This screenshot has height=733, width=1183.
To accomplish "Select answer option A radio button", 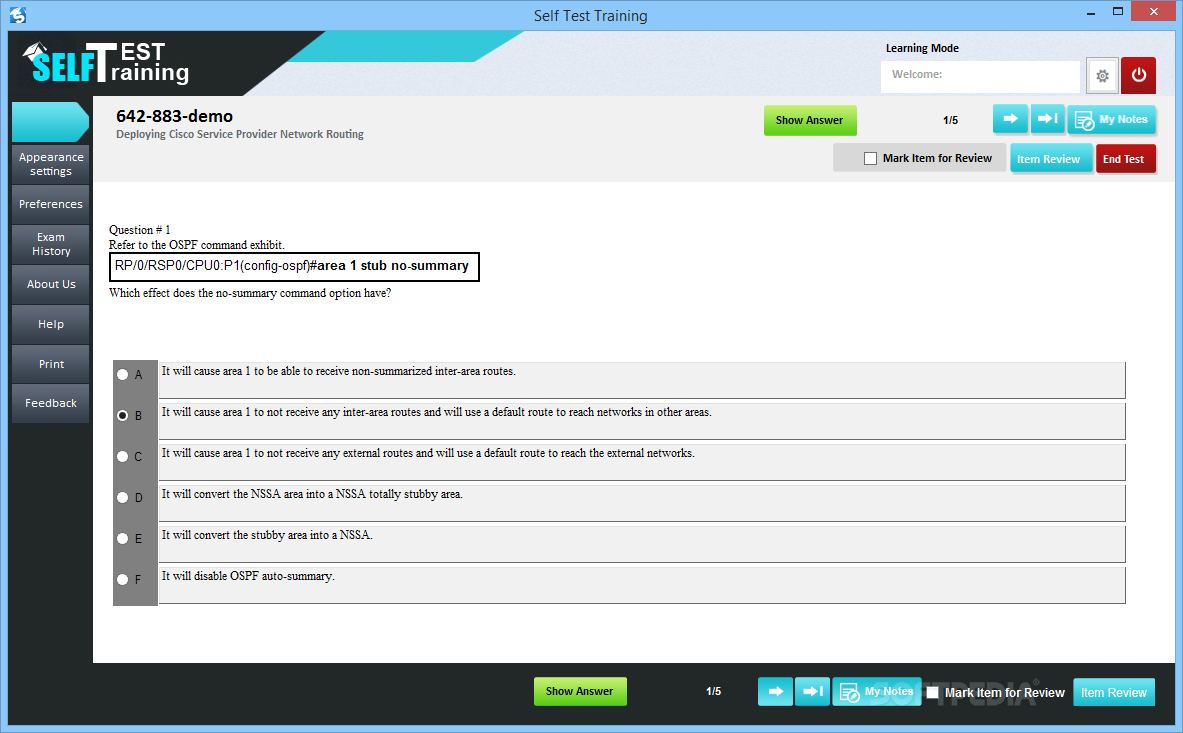I will pyautogui.click(x=122, y=374).
